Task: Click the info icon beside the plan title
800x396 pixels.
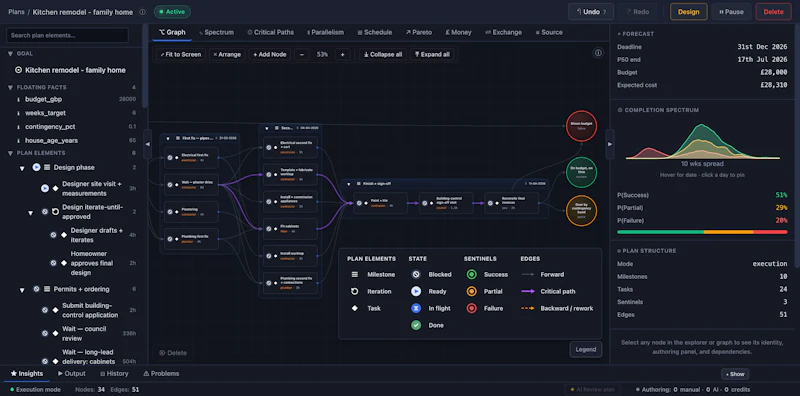Action: pos(142,12)
